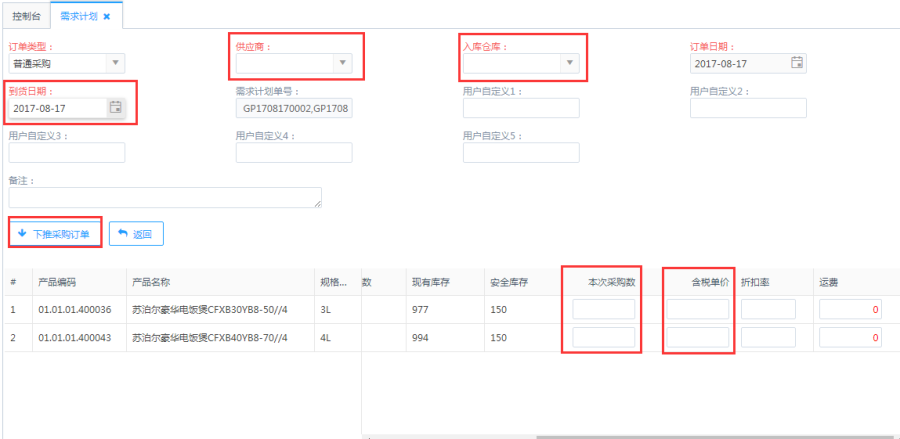
Task: Click the 用户自定义1 input field
Action: pos(521,108)
